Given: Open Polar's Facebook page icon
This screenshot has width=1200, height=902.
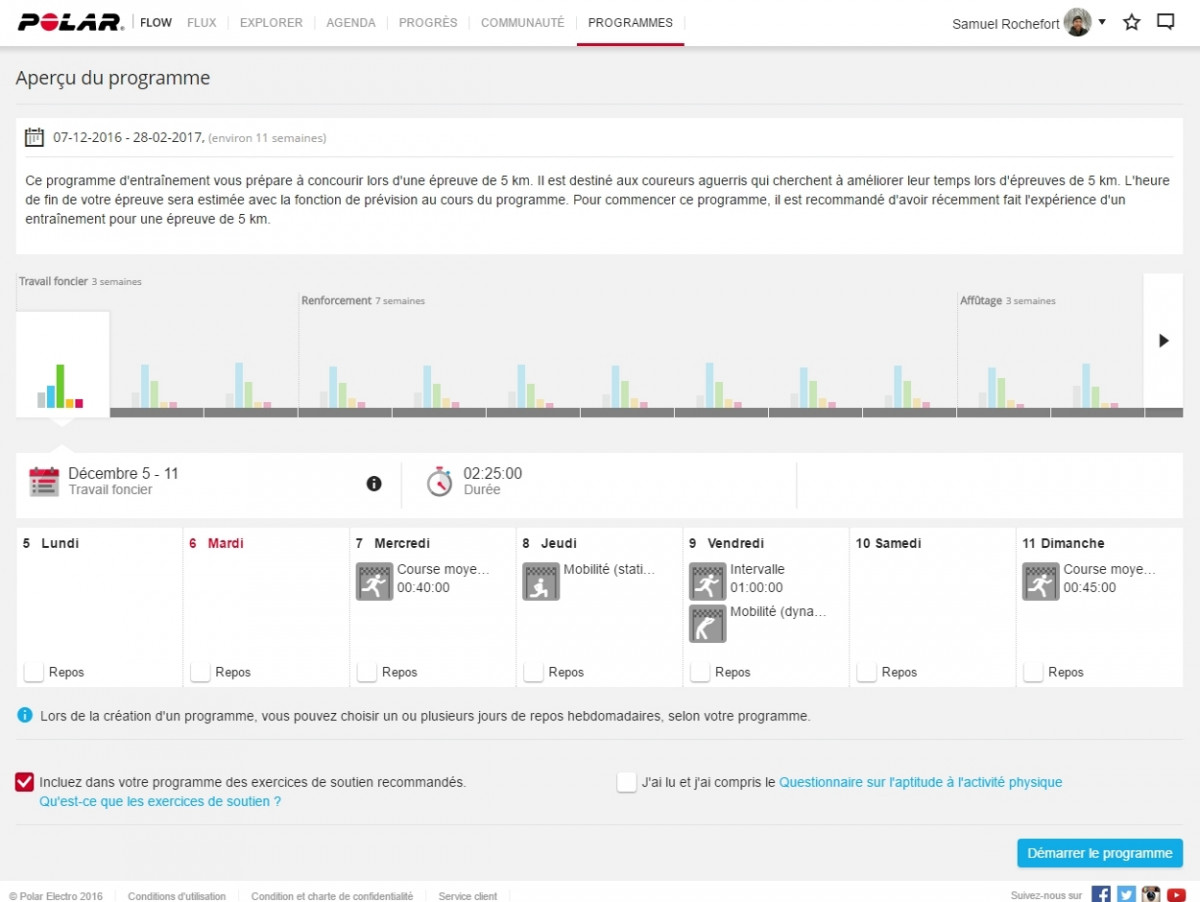Looking at the screenshot, I should pos(1101,895).
